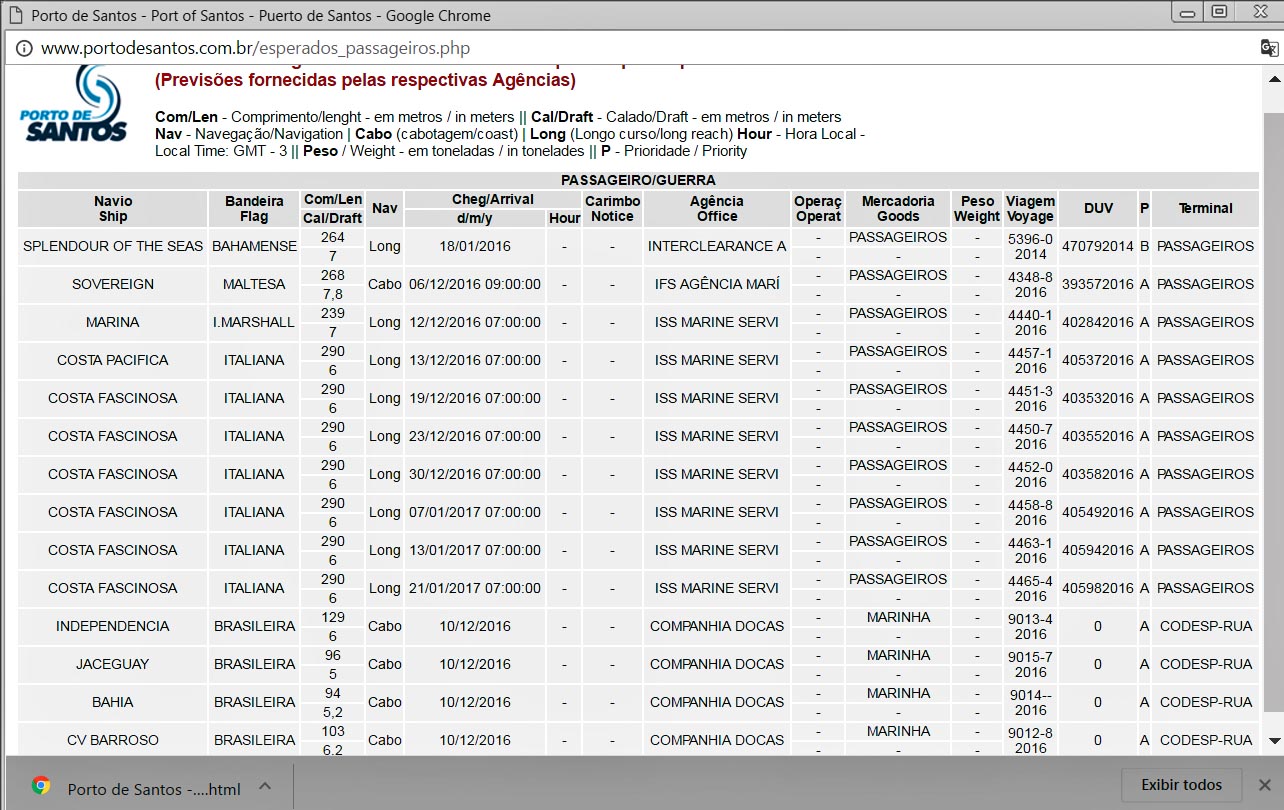Click the 'Agência Office' column header
1284x810 pixels.
click(717, 208)
